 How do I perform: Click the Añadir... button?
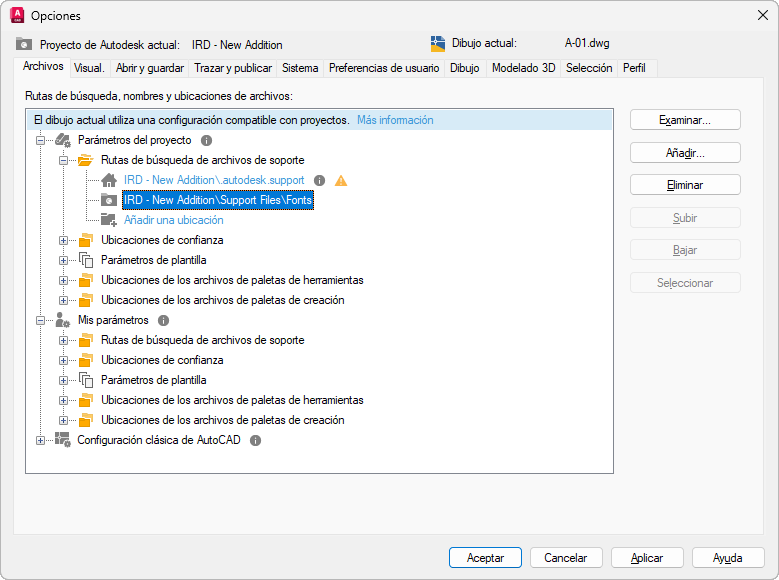[685, 153]
